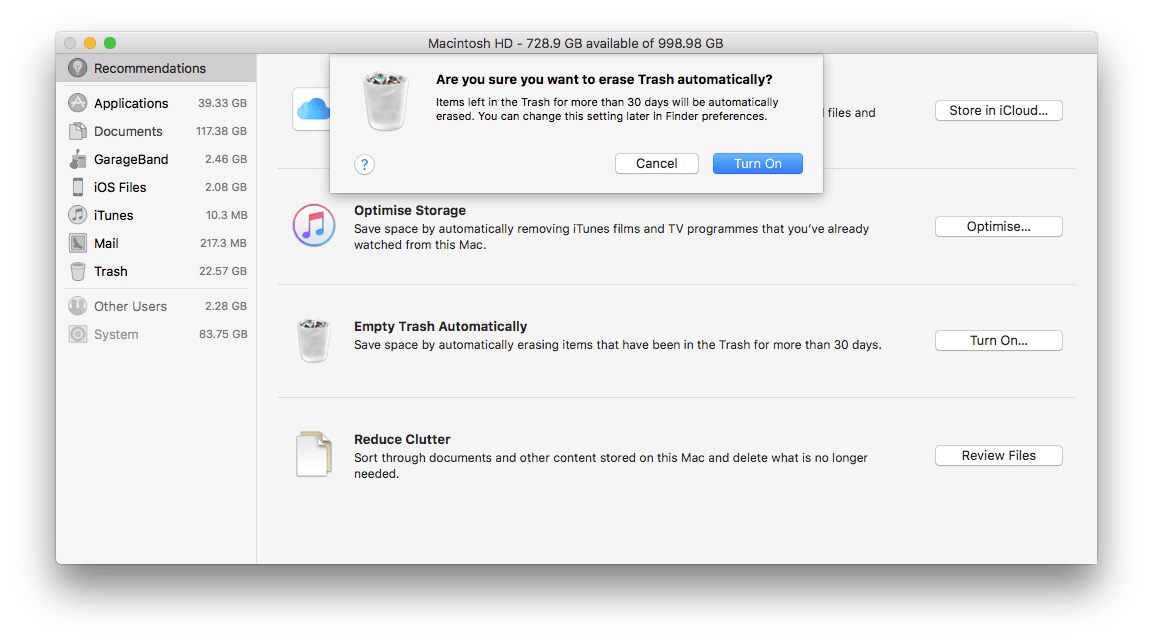Click the trash icon inside the confirmation dialog
This screenshot has width=1153, height=644.
[386, 101]
